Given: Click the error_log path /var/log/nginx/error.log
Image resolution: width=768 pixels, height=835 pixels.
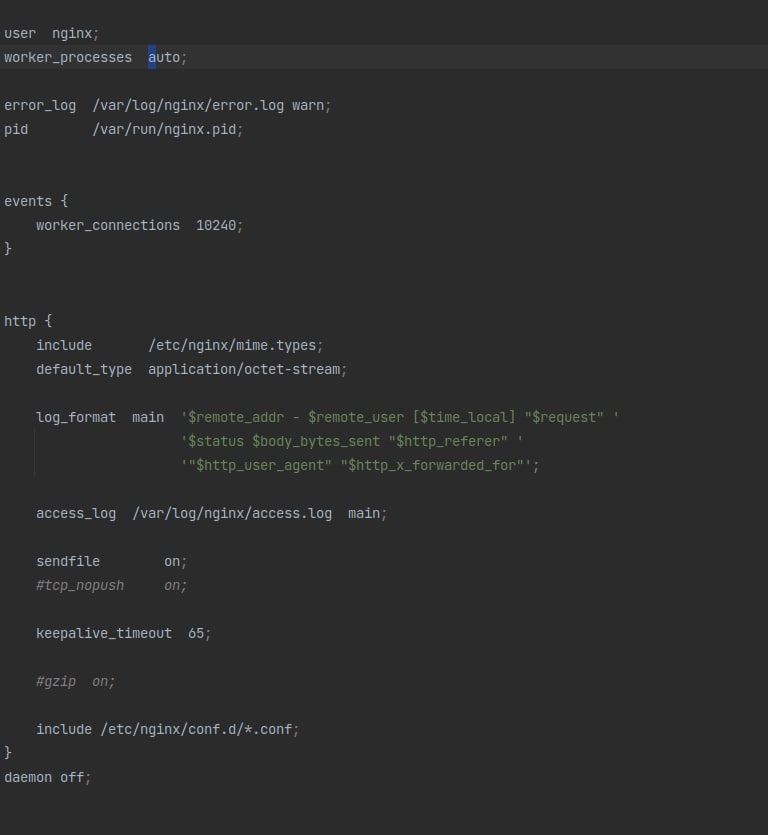Looking at the screenshot, I should pyautogui.click(x=188, y=105).
